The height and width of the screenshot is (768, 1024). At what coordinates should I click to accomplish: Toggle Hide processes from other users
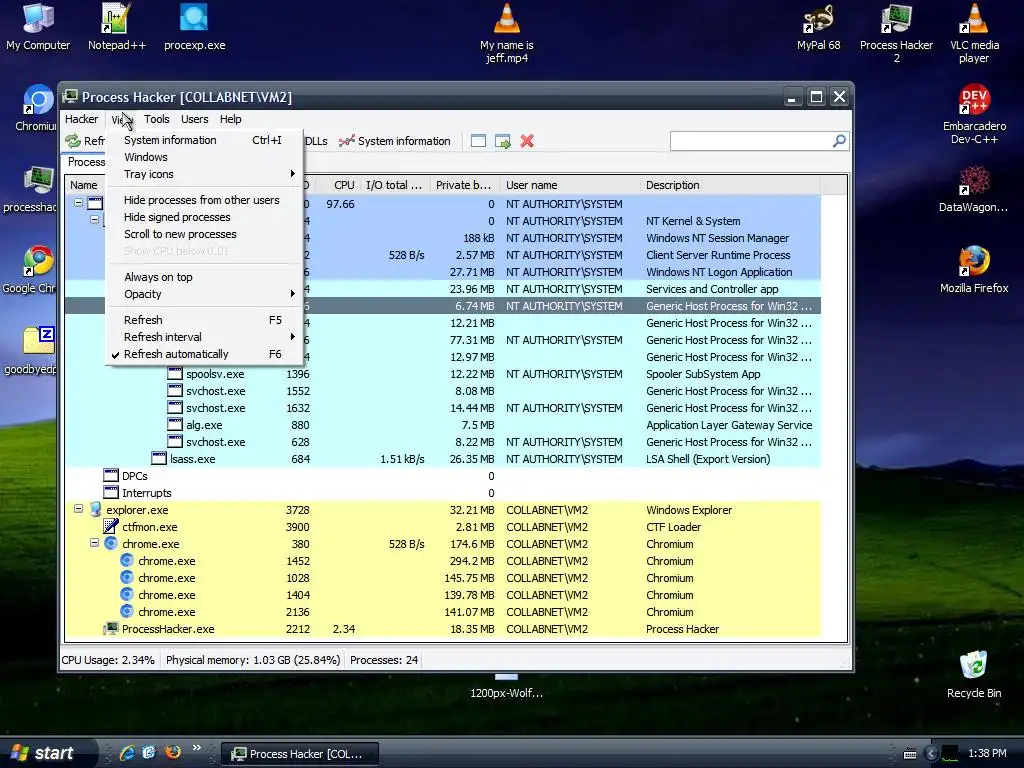tap(202, 200)
